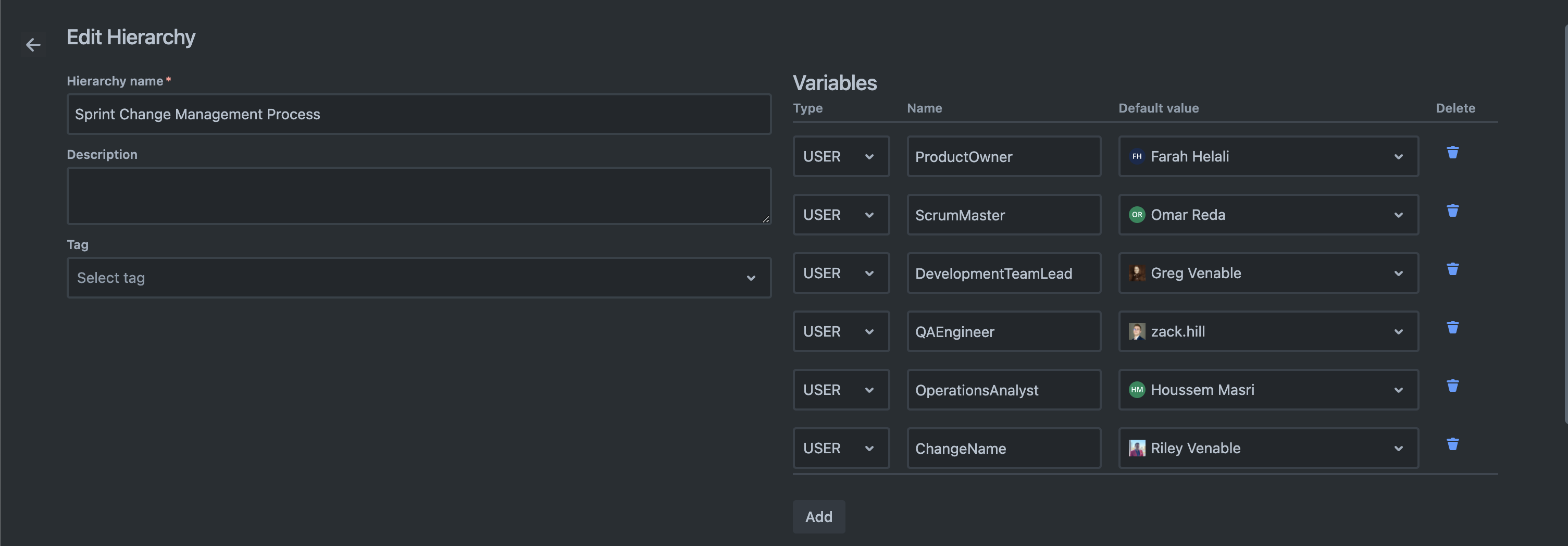
Task: Open Type dropdown for ChangeName row
Action: 840,449
